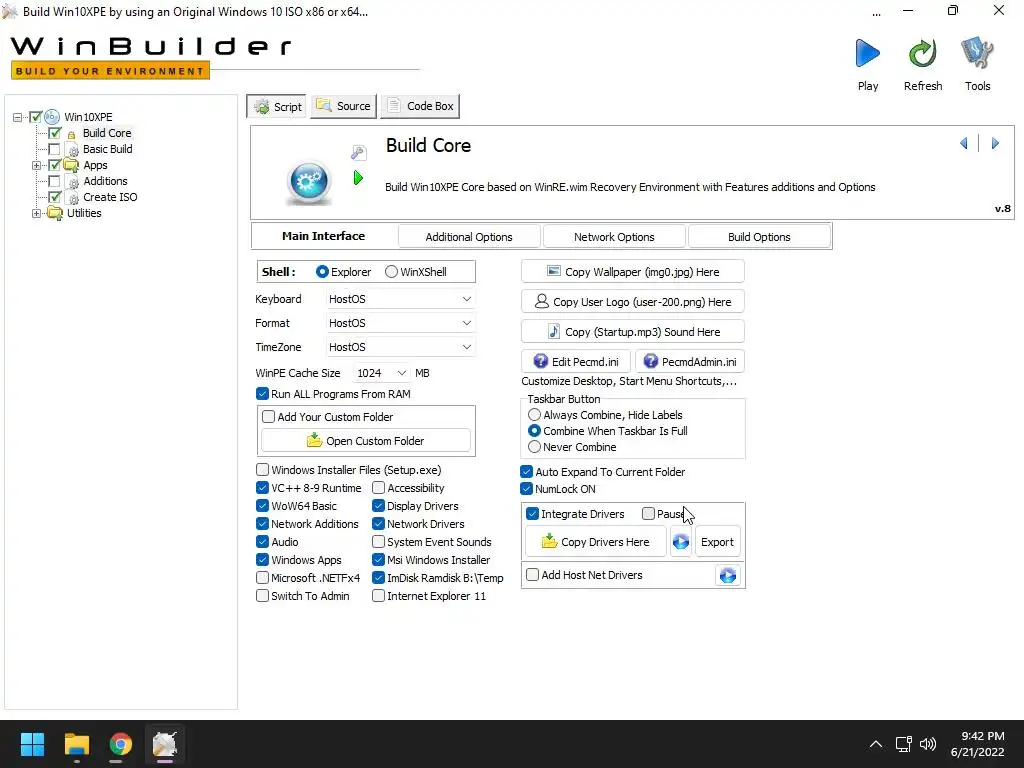
Task: Click blue icon beside Copy Drivers Here
Action: click(x=680, y=542)
